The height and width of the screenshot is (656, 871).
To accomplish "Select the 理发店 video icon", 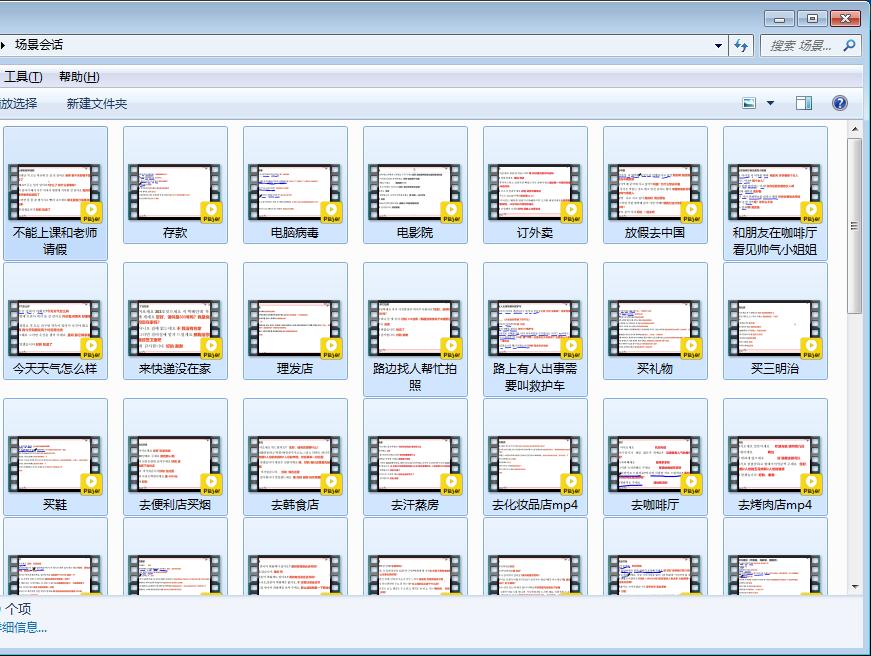I will pyautogui.click(x=295, y=328).
